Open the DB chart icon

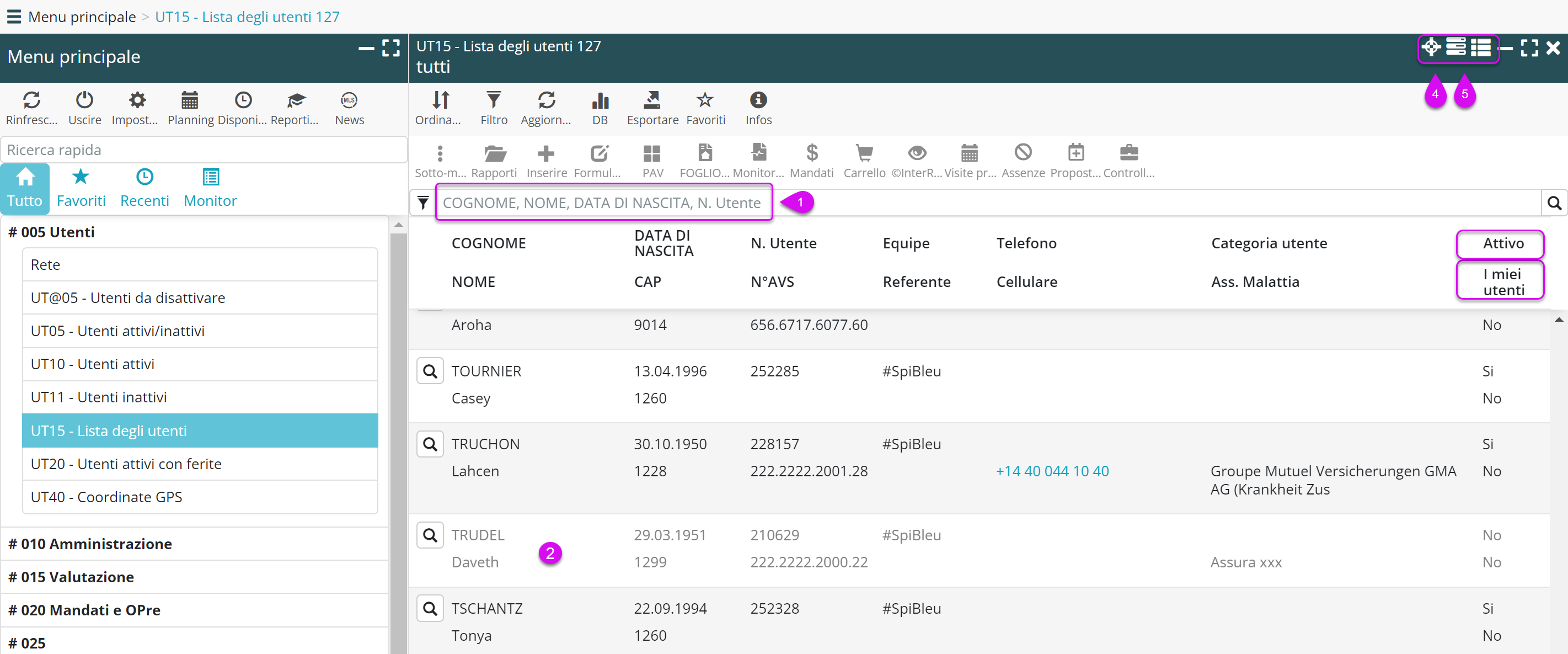point(600,100)
